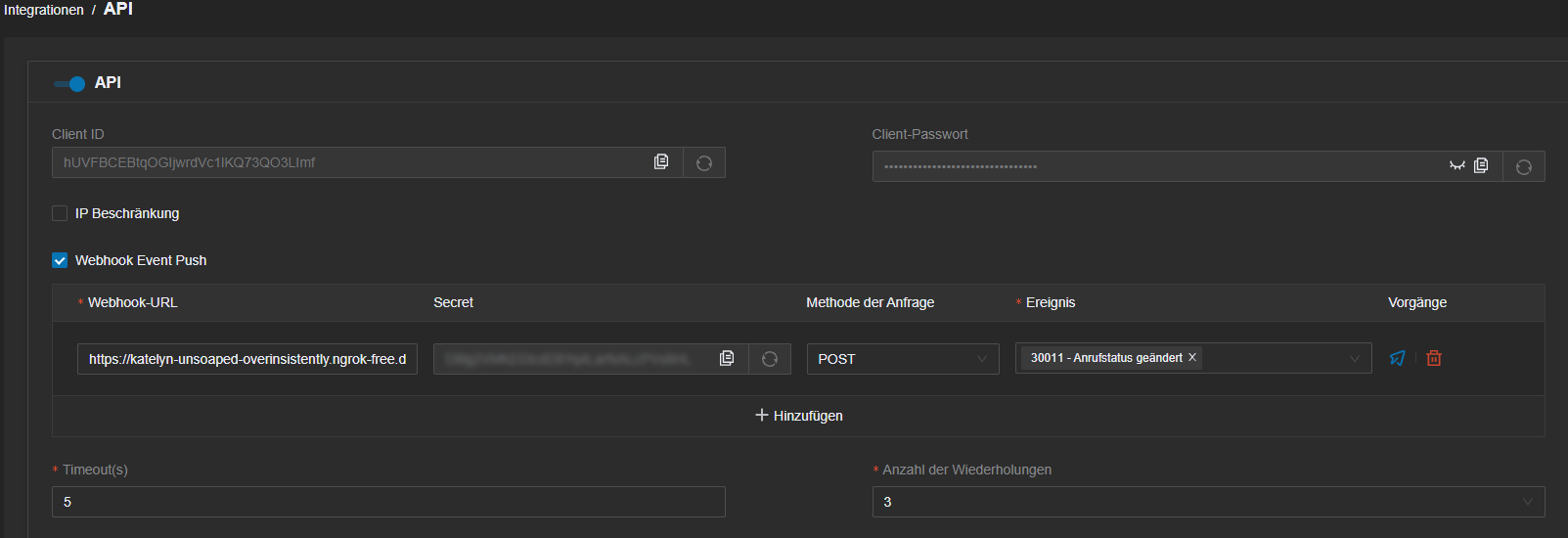Go to Integrationen breadcrumb
The height and width of the screenshot is (538, 1568).
coord(44,10)
